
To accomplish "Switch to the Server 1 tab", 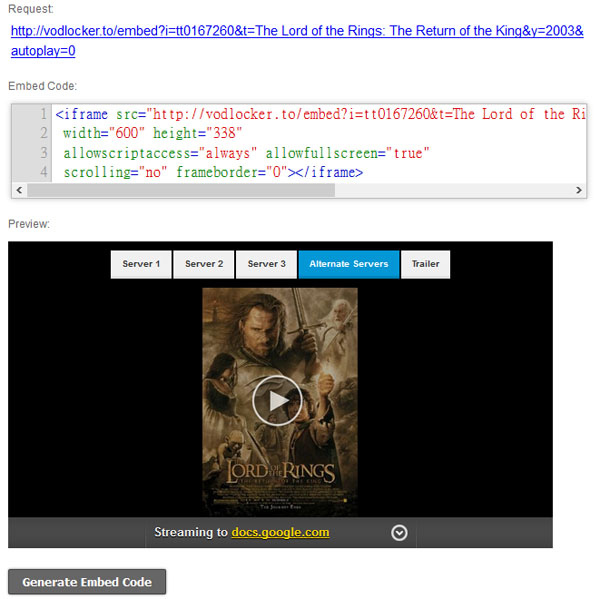I will coord(141,264).
